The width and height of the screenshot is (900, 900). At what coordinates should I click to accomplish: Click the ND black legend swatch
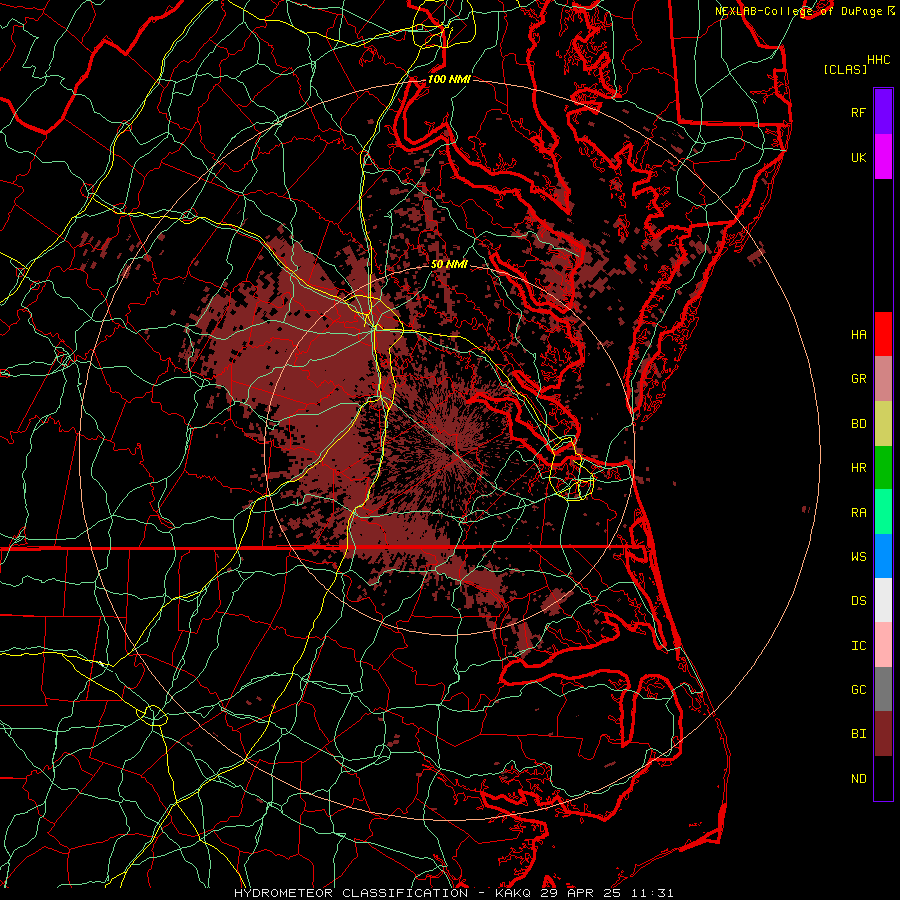pos(883,778)
